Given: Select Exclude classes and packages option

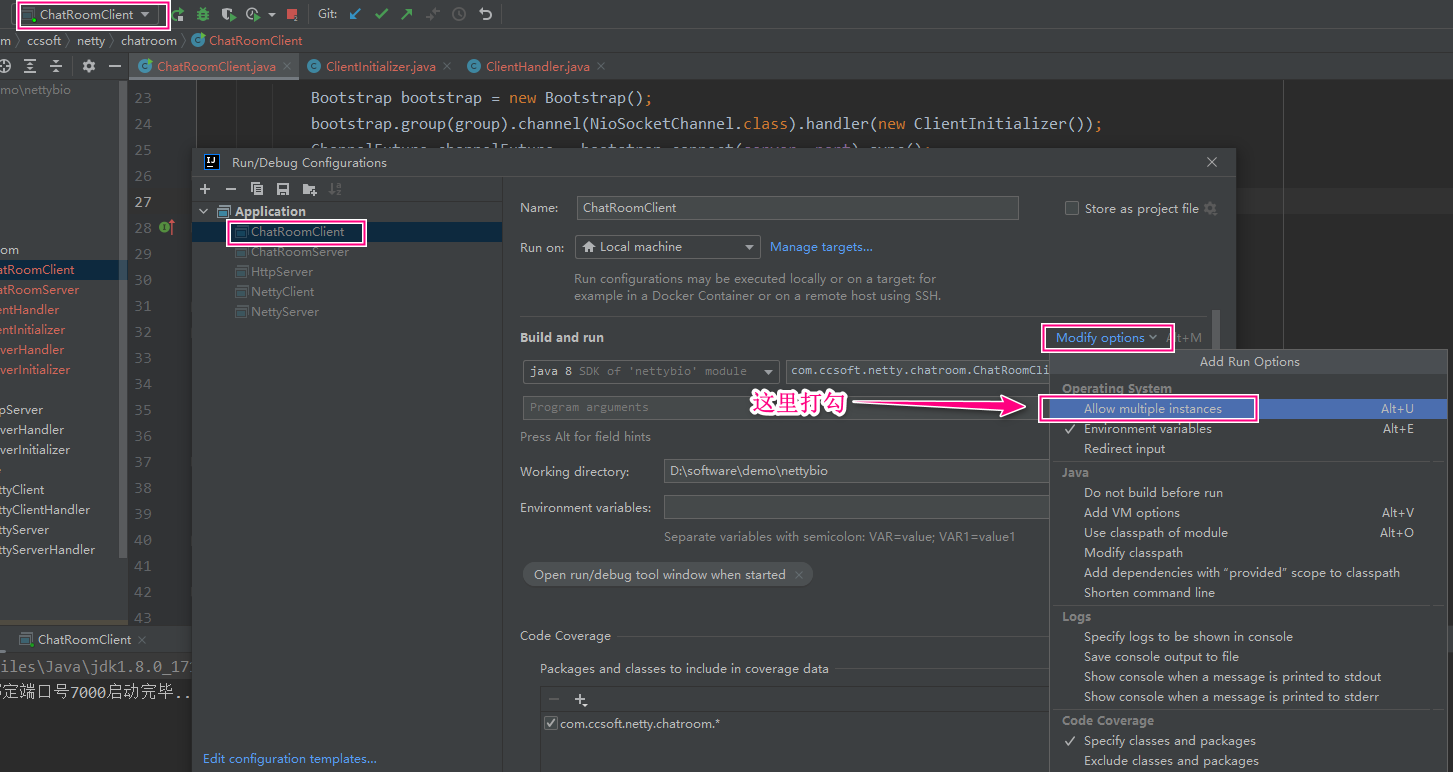Looking at the screenshot, I should (1248, 761).
